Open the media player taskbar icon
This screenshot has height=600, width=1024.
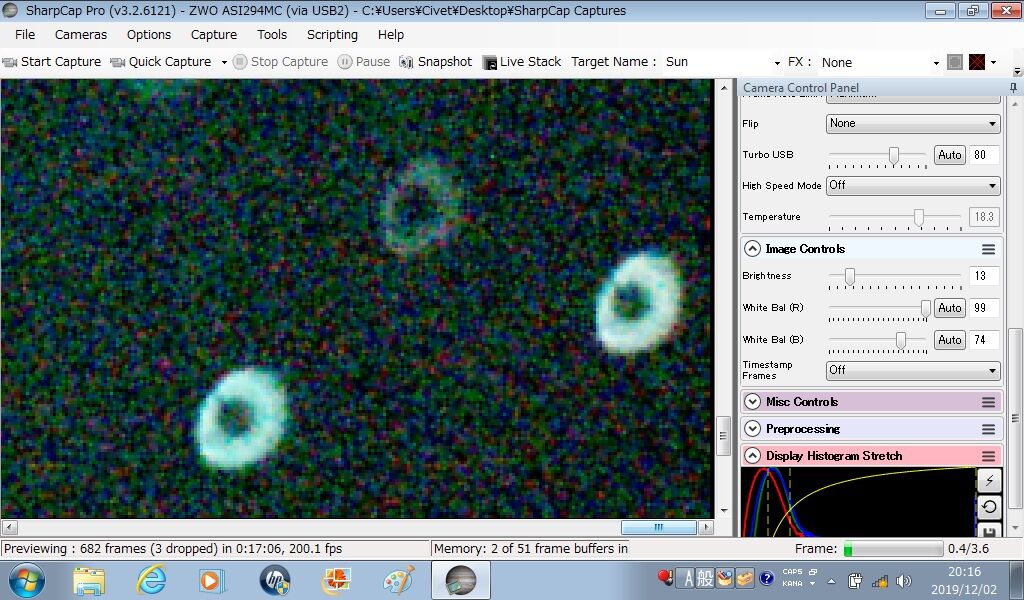tap(212, 580)
